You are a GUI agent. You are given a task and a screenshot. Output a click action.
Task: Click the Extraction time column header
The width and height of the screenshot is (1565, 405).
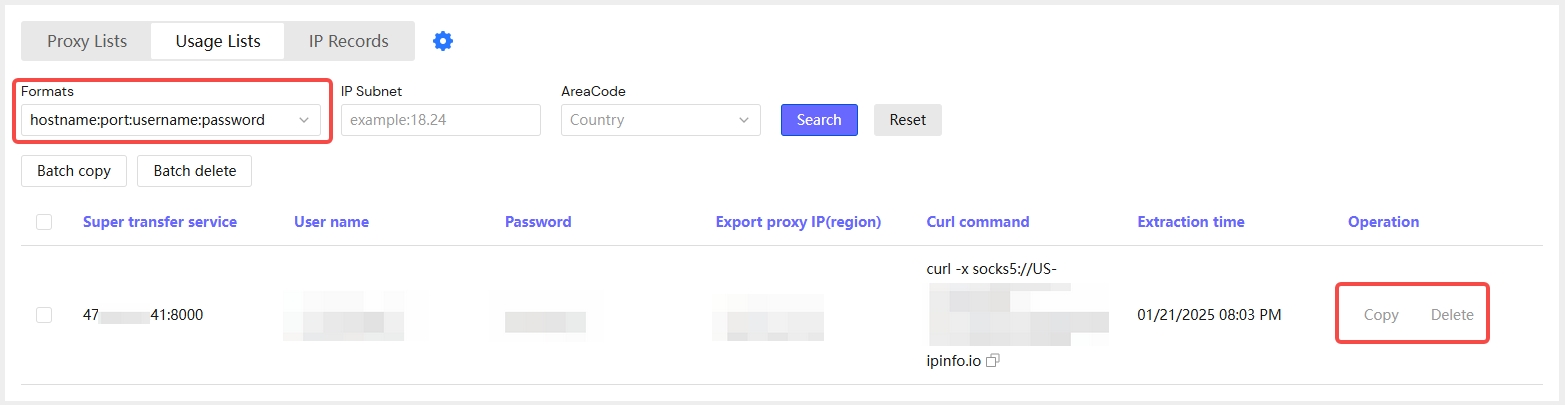[x=1191, y=222]
